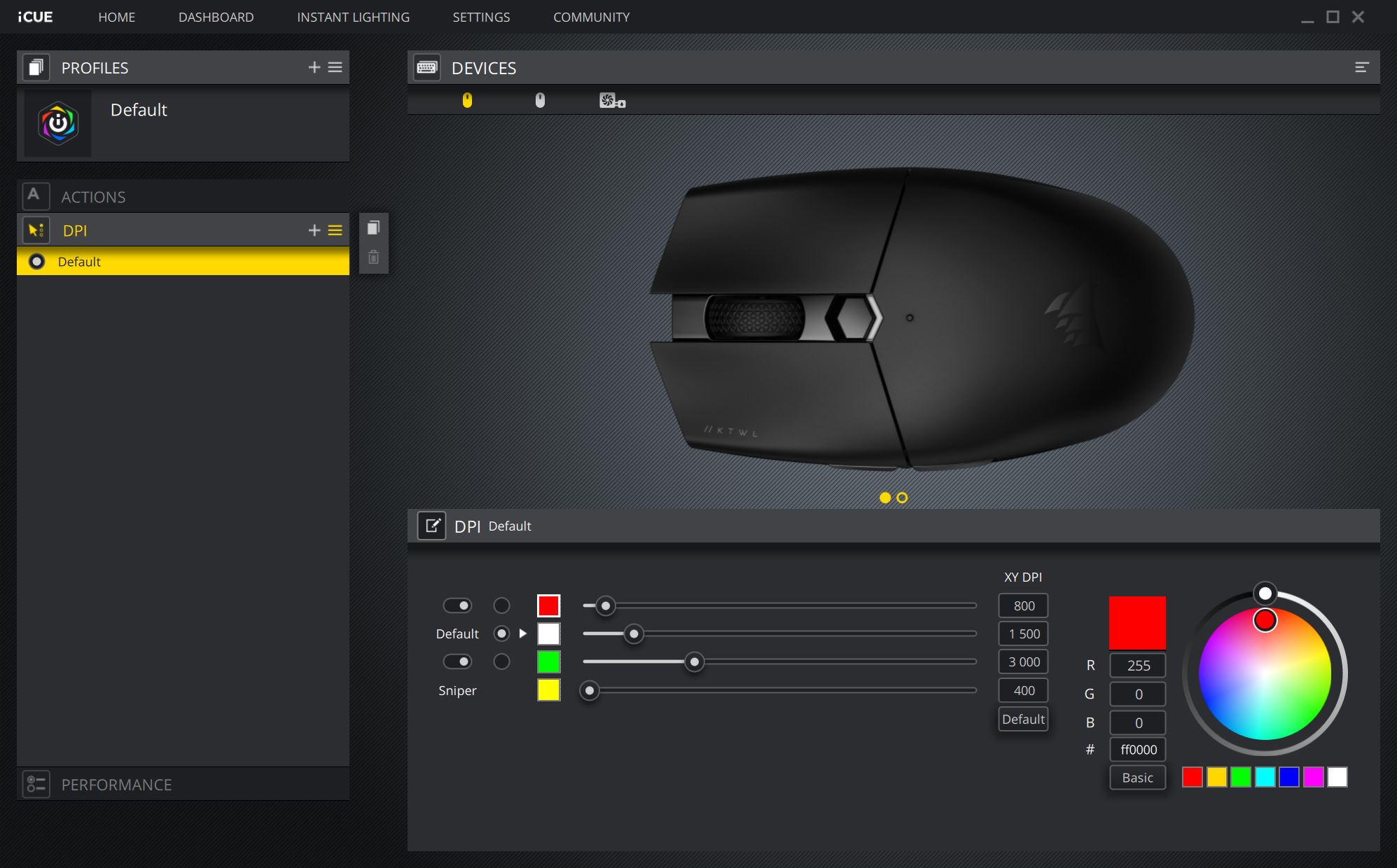Toggle the 3 000 DPI stage switch

coord(457,661)
